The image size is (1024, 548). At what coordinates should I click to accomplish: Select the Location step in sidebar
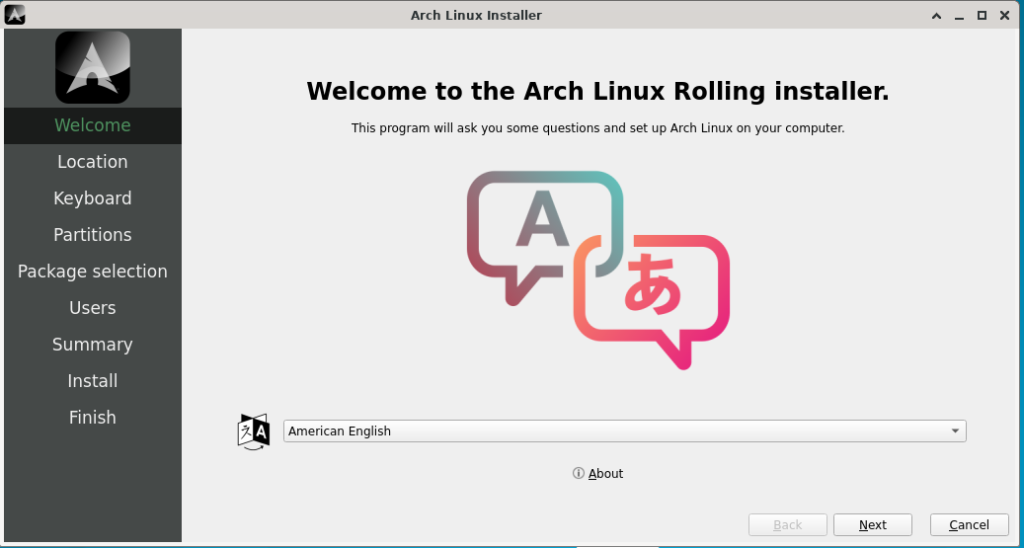click(x=93, y=162)
